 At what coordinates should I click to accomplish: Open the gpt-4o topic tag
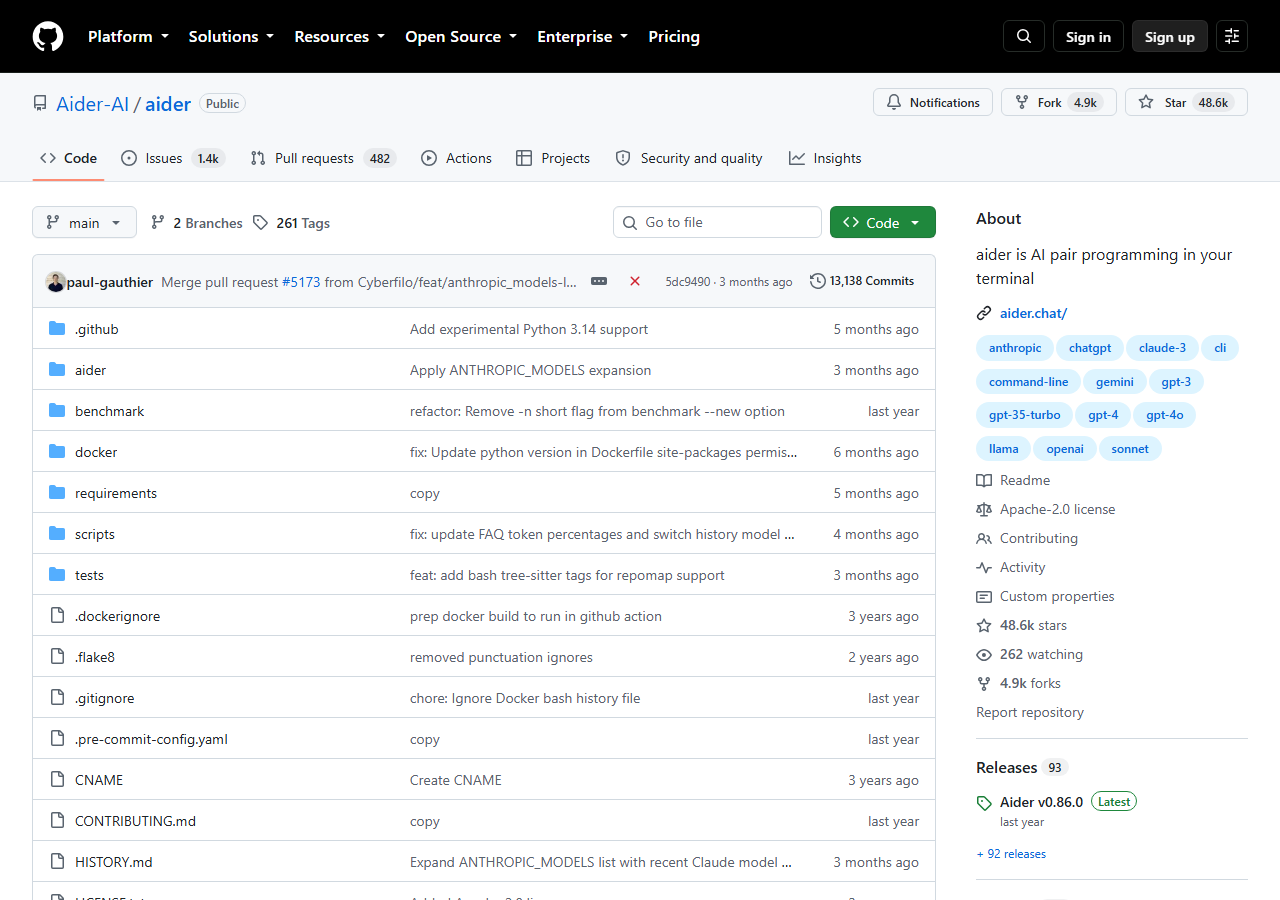pyautogui.click(x=1165, y=415)
